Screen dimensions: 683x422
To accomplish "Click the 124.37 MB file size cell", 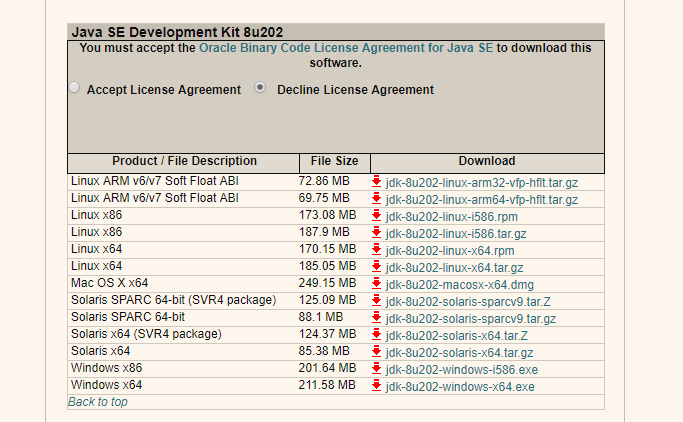I will (x=328, y=334).
